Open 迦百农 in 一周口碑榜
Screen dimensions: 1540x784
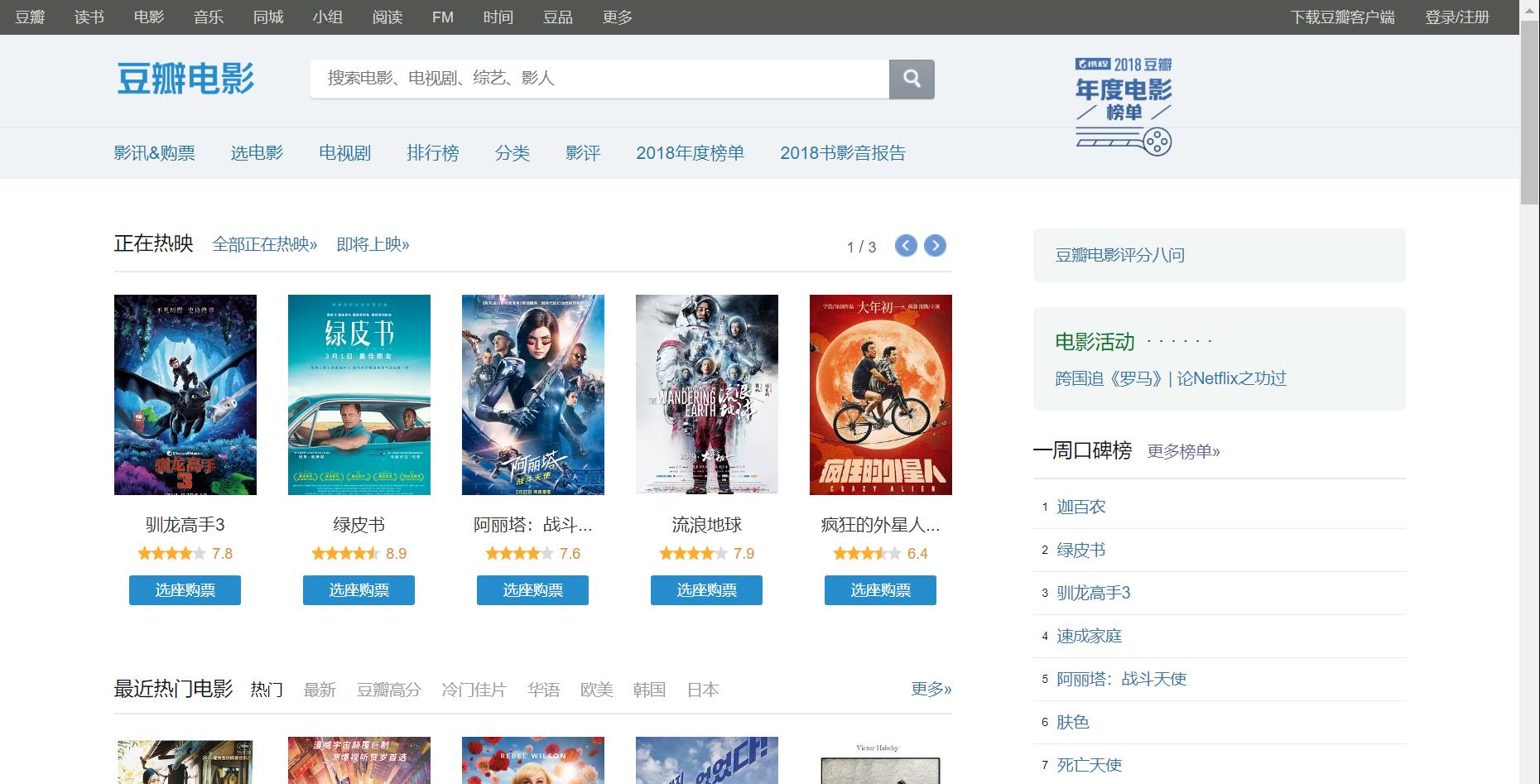pos(1081,507)
